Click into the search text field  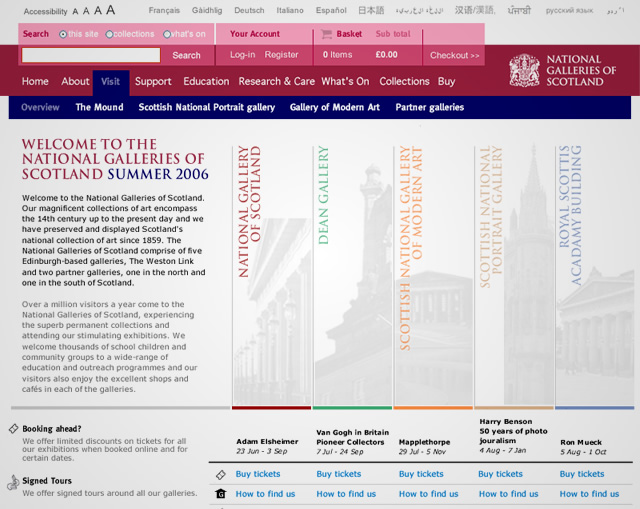pyautogui.click(x=91, y=55)
